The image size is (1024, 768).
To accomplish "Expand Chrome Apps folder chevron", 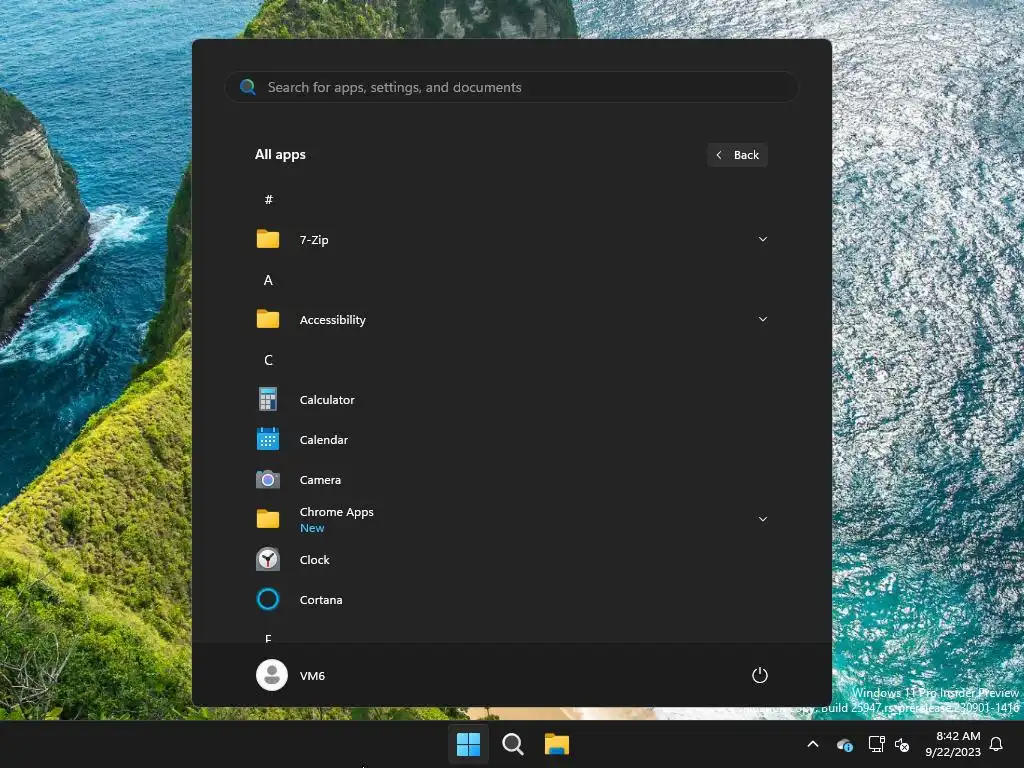I will (x=763, y=519).
